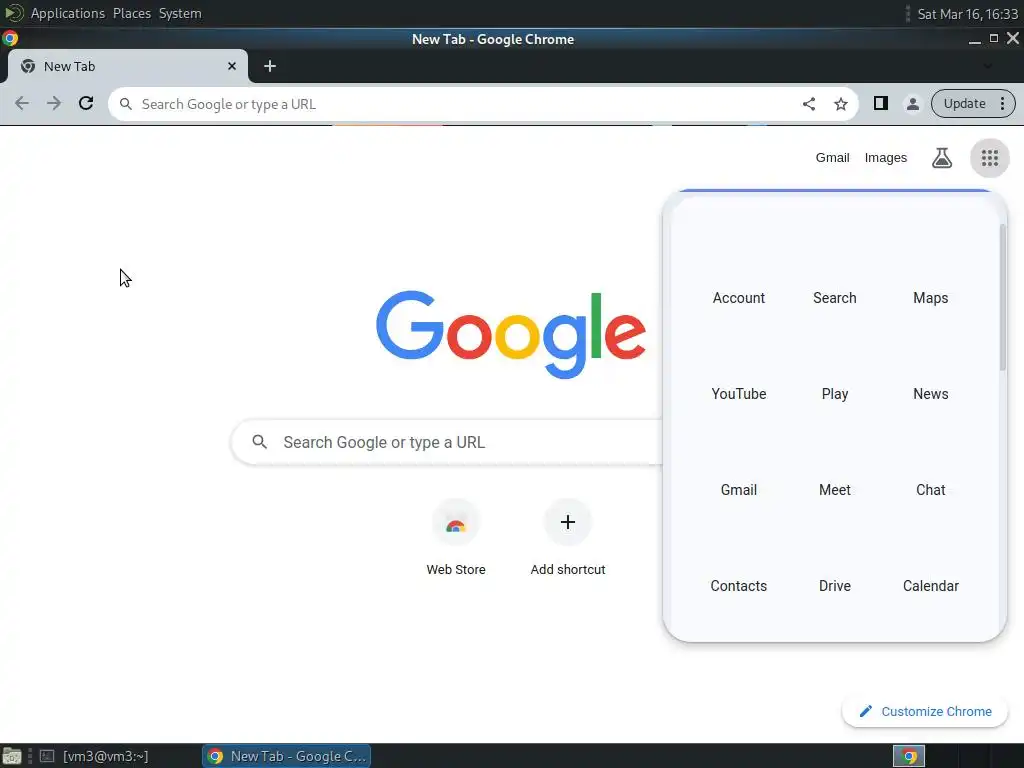Click the Gmail link in the header

pyautogui.click(x=832, y=157)
